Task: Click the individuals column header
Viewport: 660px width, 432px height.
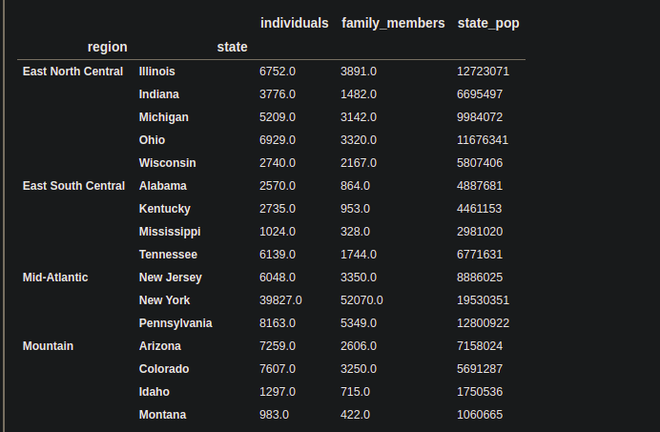Action: tap(294, 23)
